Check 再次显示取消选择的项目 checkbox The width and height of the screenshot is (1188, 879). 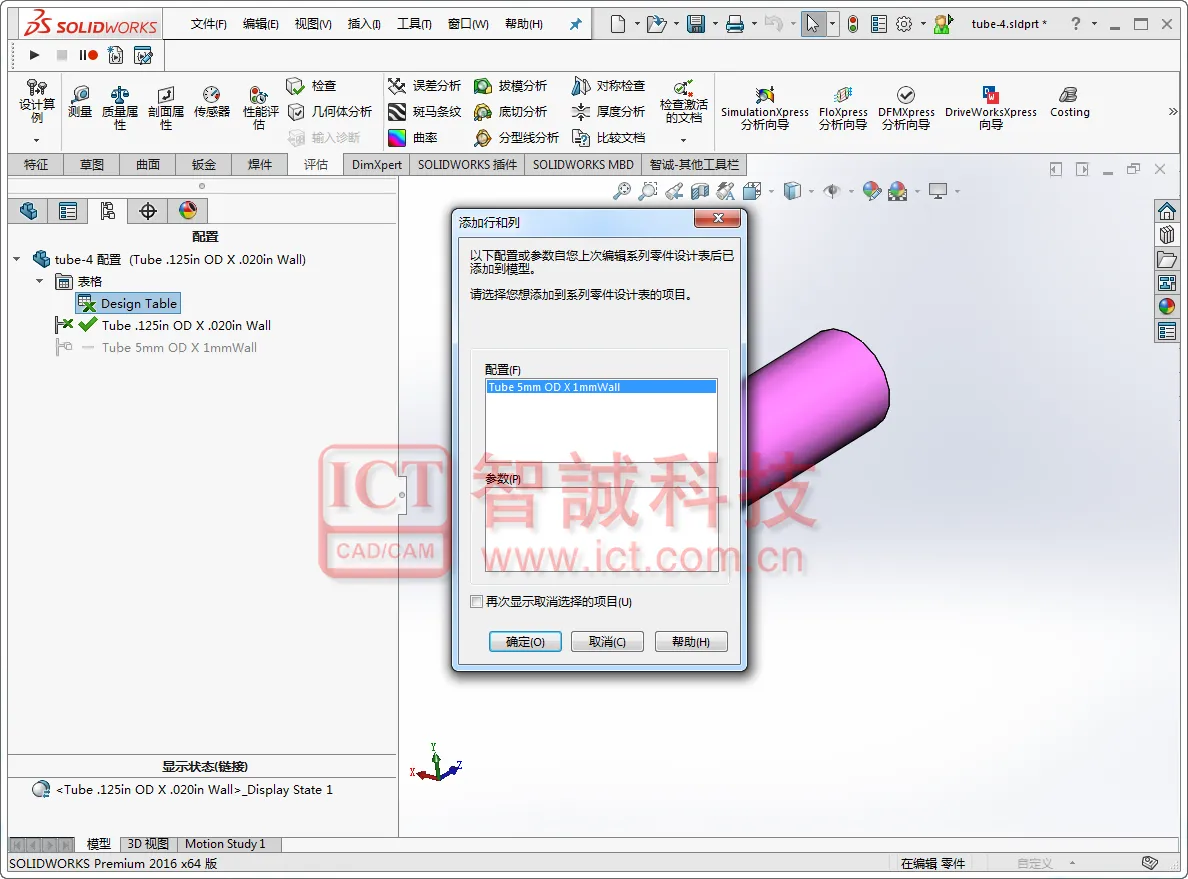(x=477, y=602)
